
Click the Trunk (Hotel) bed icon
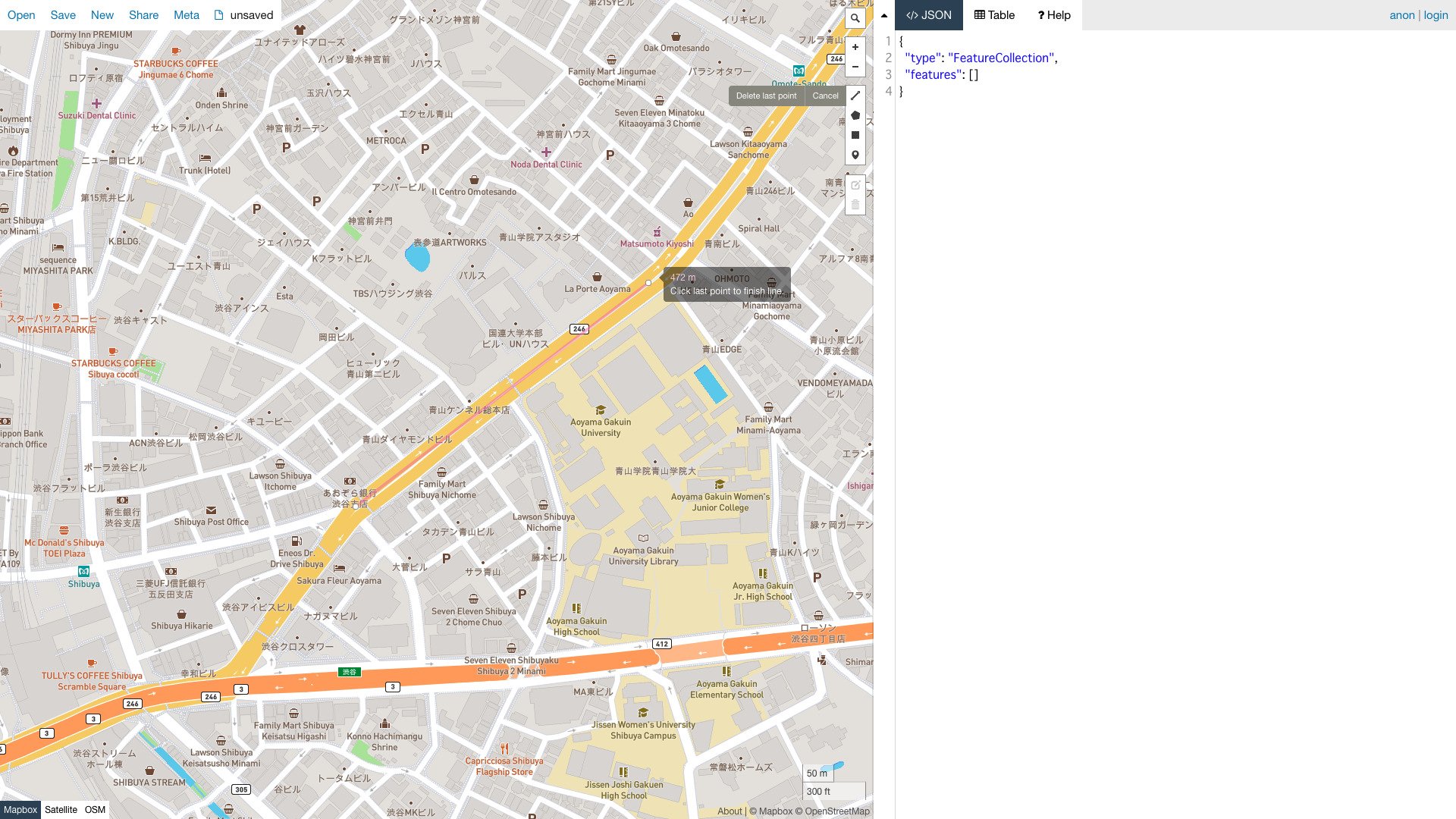coord(205,158)
